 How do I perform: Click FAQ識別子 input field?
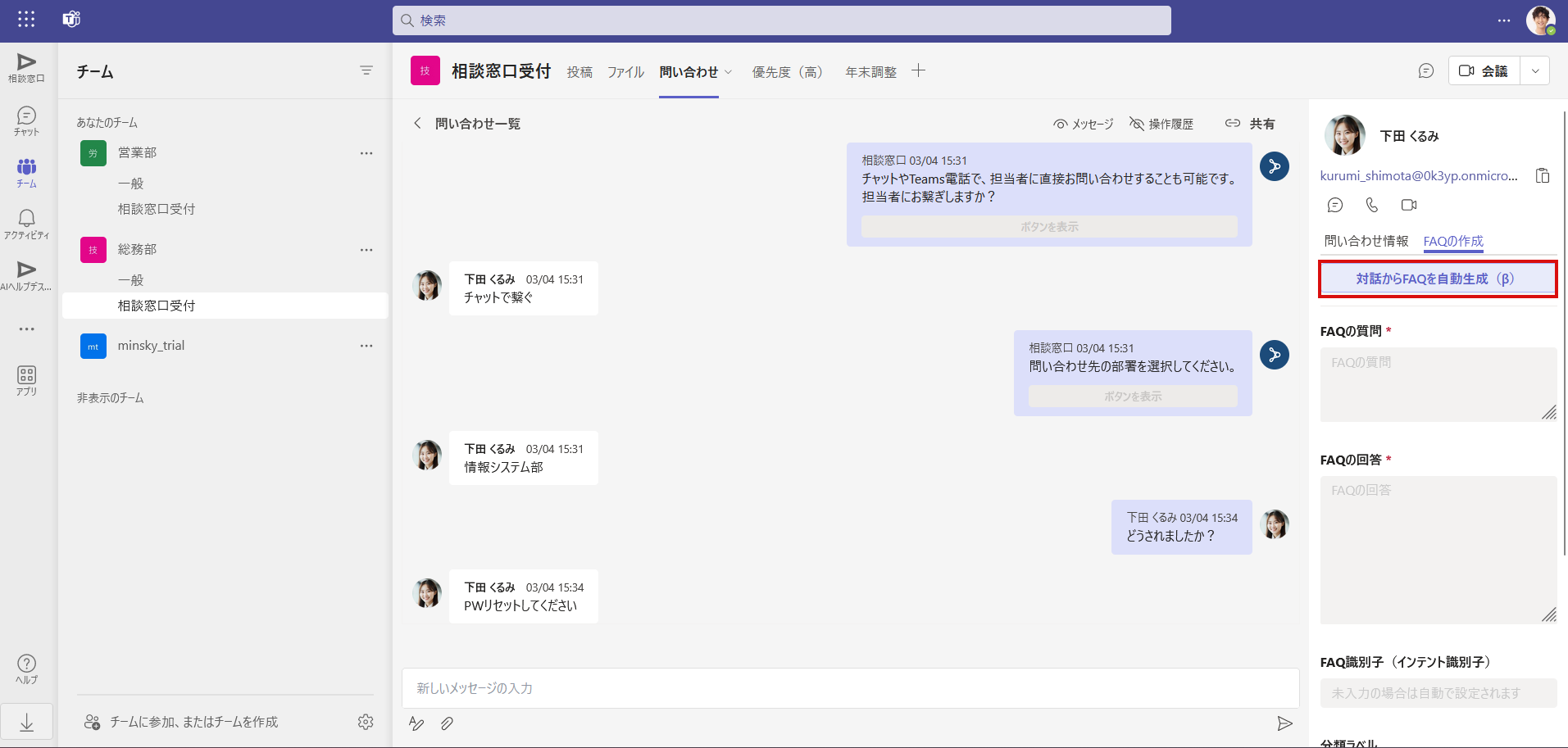tap(1438, 693)
